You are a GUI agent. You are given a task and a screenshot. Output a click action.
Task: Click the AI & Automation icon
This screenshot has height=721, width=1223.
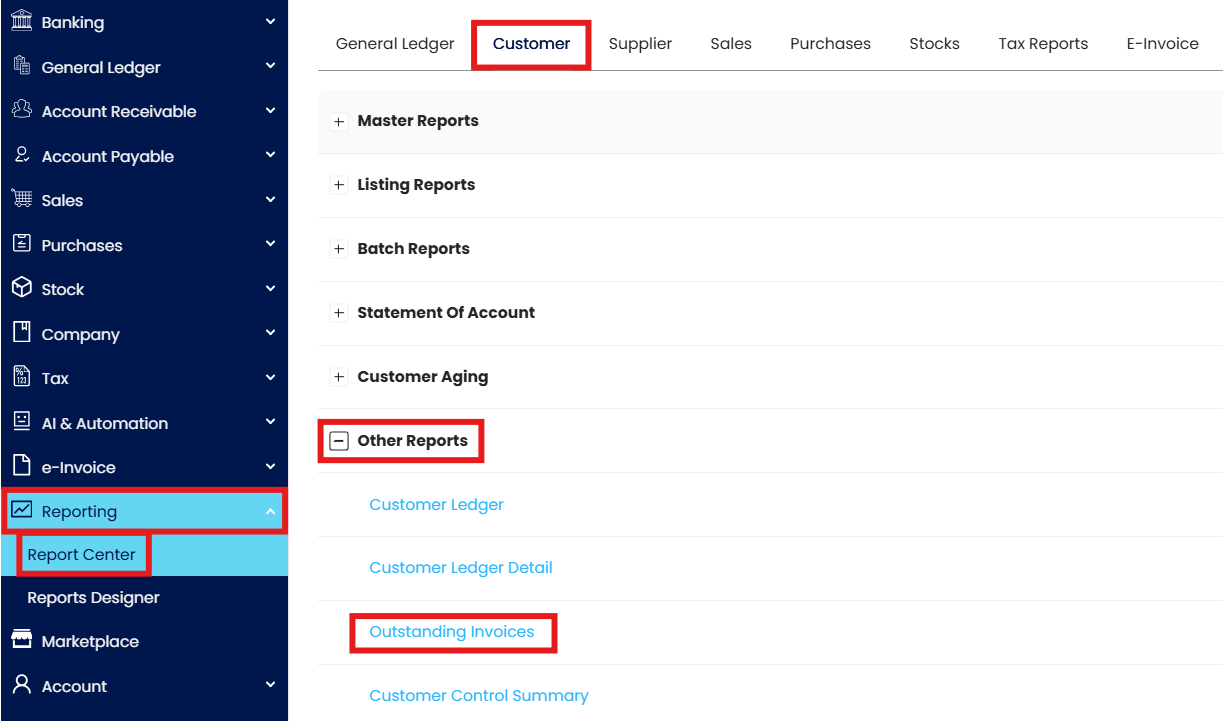(x=21, y=422)
